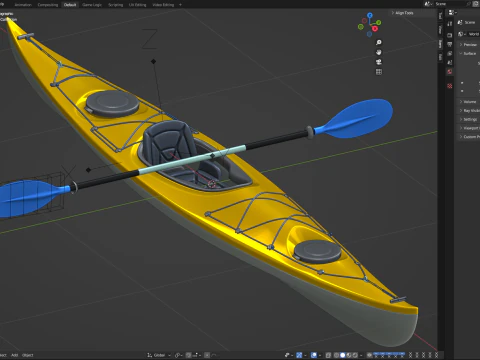Expand the Volume panel
The height and width of the screenshot is (360, 480).
(468, 102)
